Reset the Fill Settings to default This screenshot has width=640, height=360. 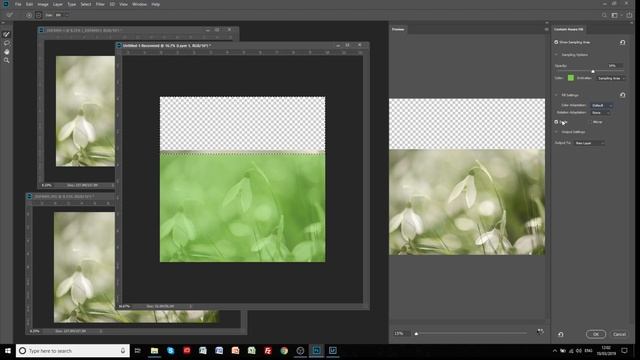coord(622,95)
